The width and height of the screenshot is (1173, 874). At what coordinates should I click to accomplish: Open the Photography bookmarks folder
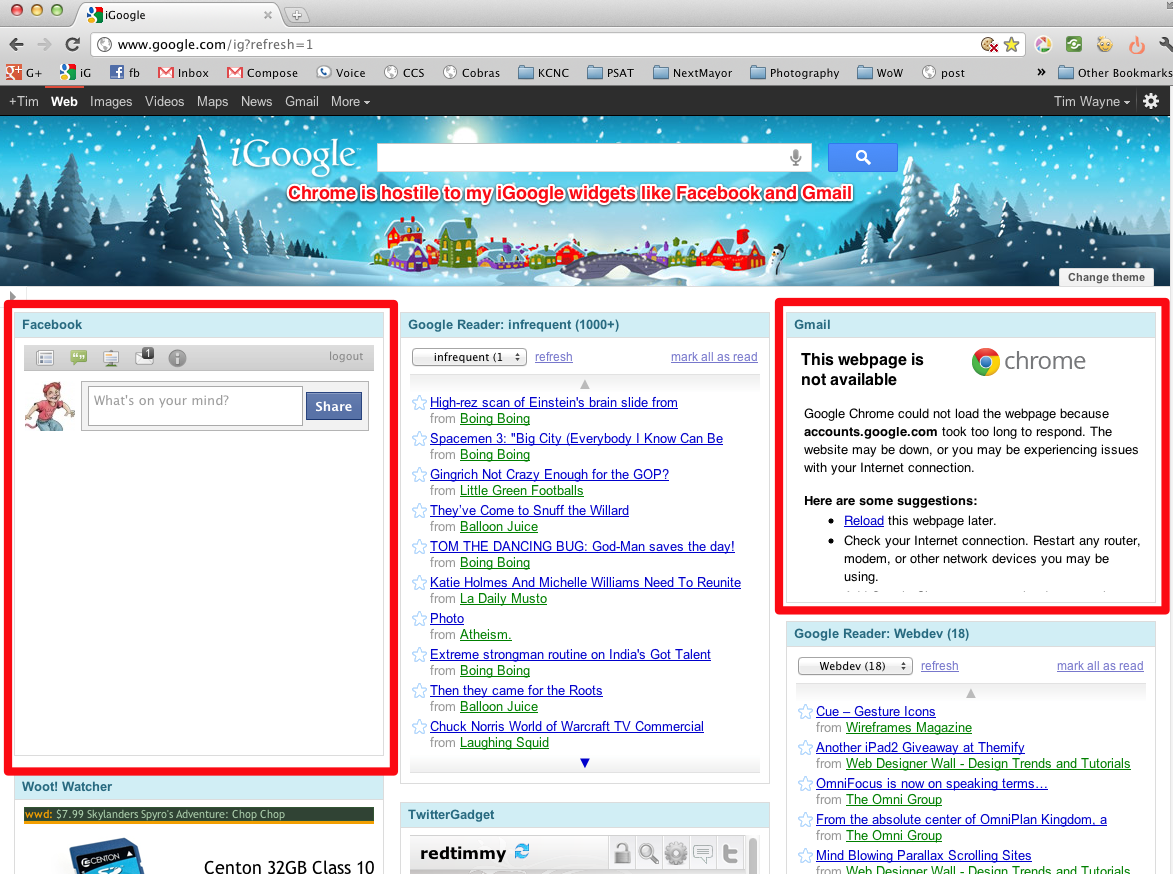point(794,73)
